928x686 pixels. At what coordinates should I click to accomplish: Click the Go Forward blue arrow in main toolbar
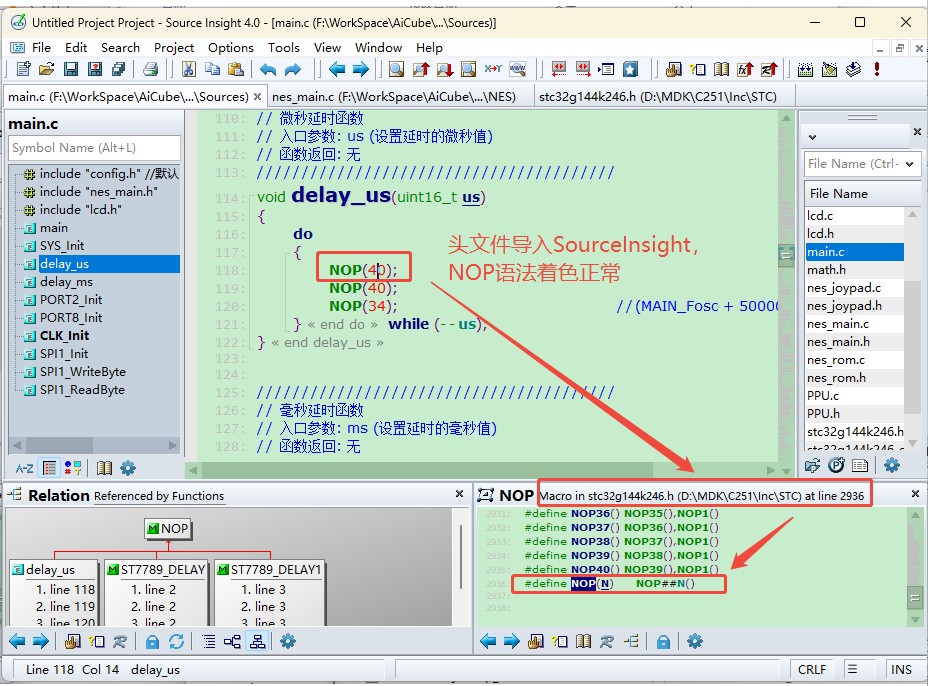(360, 69)
